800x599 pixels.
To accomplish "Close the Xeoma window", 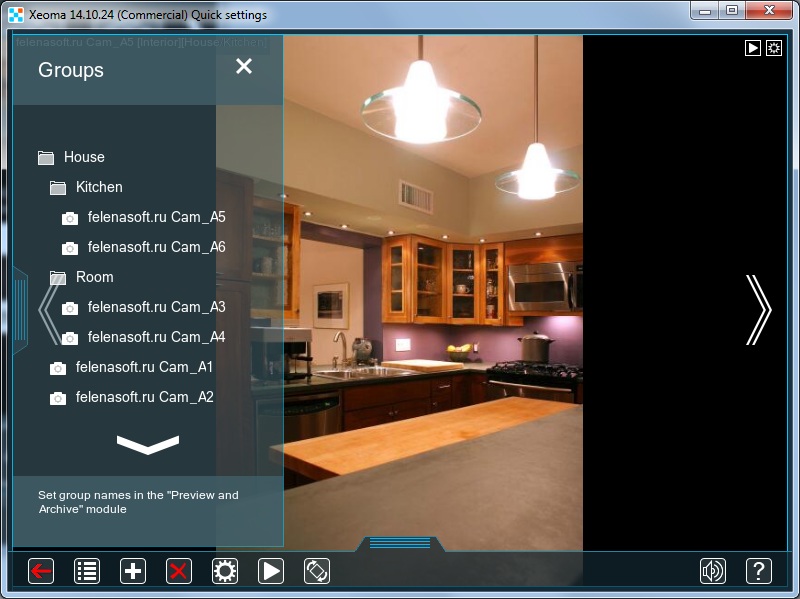I will click(x=769, y=11).
